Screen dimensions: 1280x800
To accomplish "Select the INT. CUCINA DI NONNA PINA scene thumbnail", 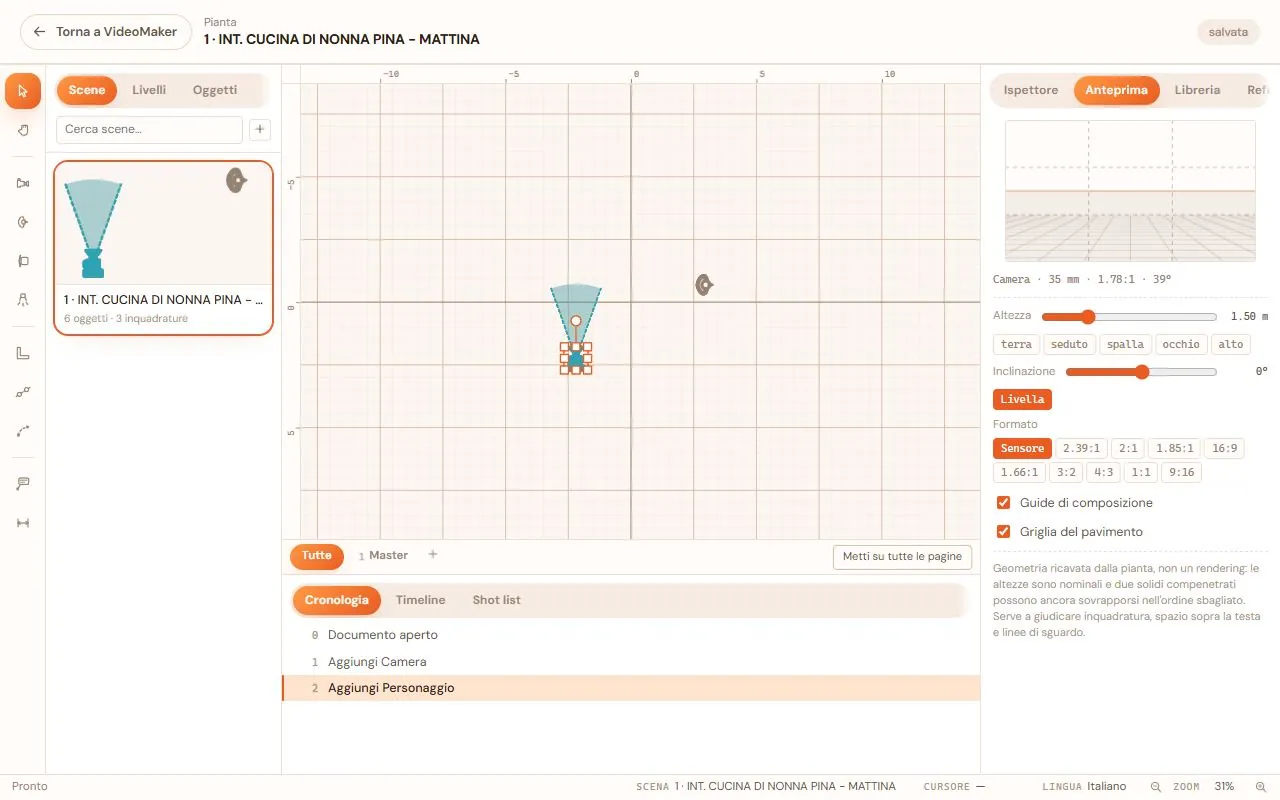I will click(x=163, y=247).
